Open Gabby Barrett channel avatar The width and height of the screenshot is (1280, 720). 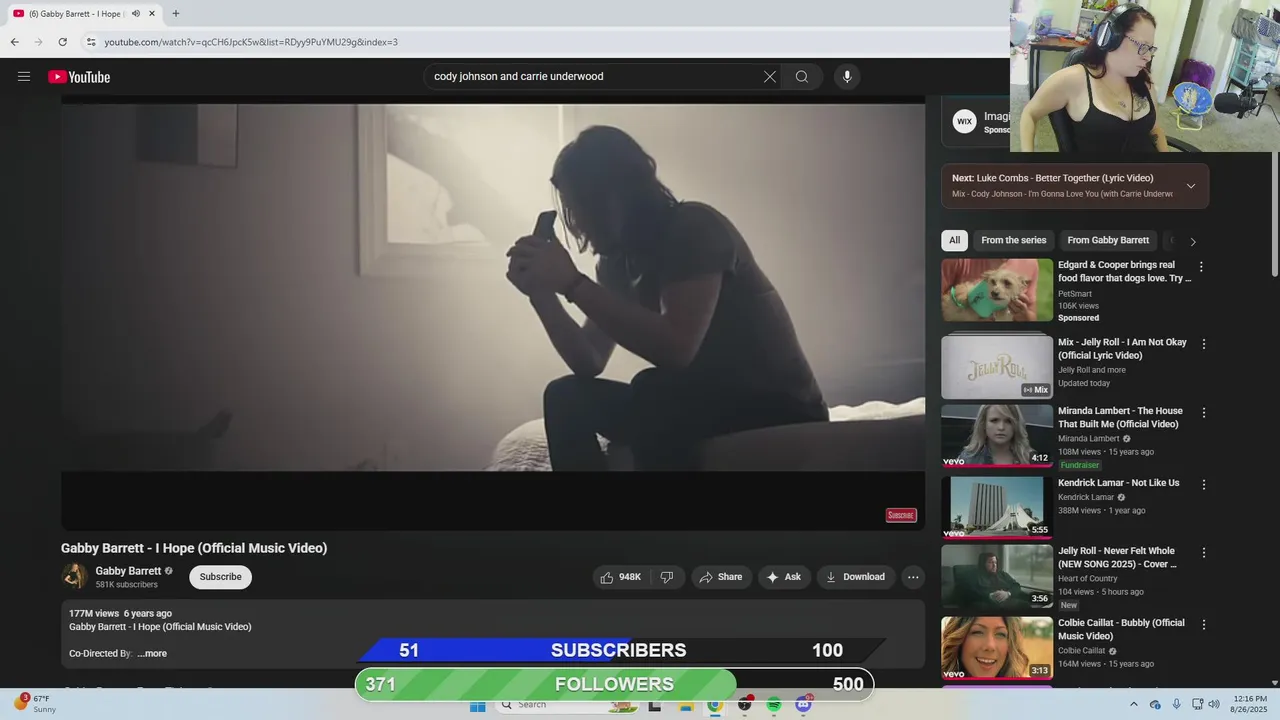[x=75, y=576]
